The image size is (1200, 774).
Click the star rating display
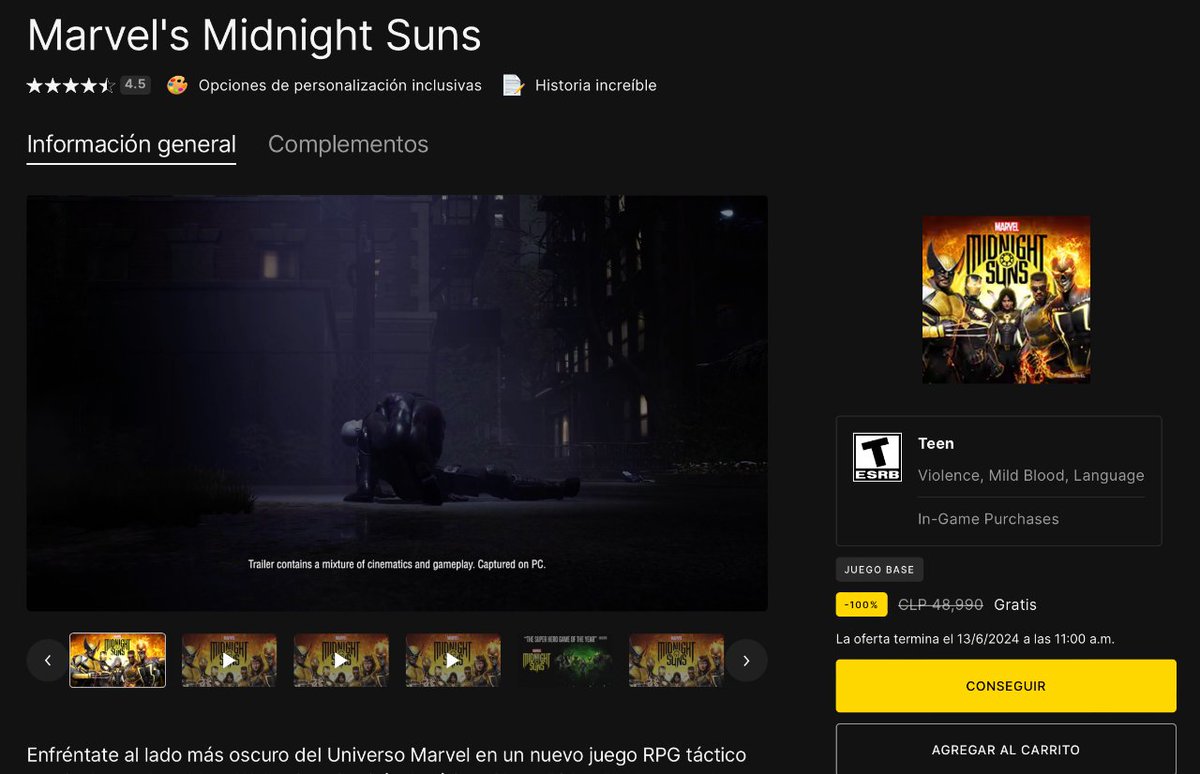(x=71, y=86)
